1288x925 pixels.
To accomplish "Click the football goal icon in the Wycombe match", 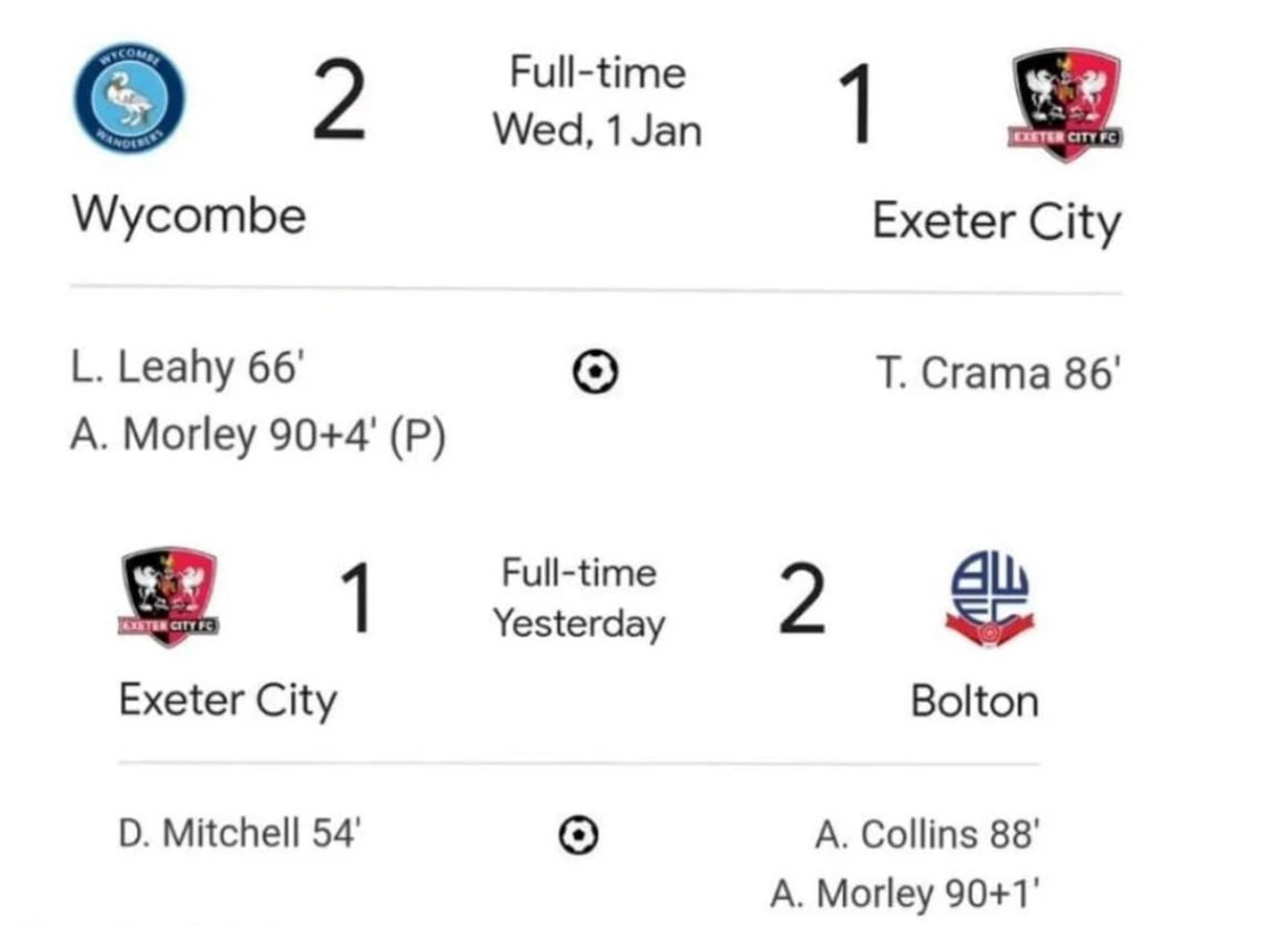I will (x=595, y=371).
